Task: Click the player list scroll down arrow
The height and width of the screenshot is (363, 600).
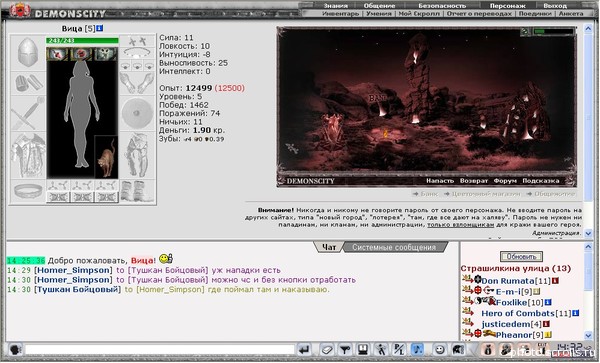Action: (x=589, y=335)
